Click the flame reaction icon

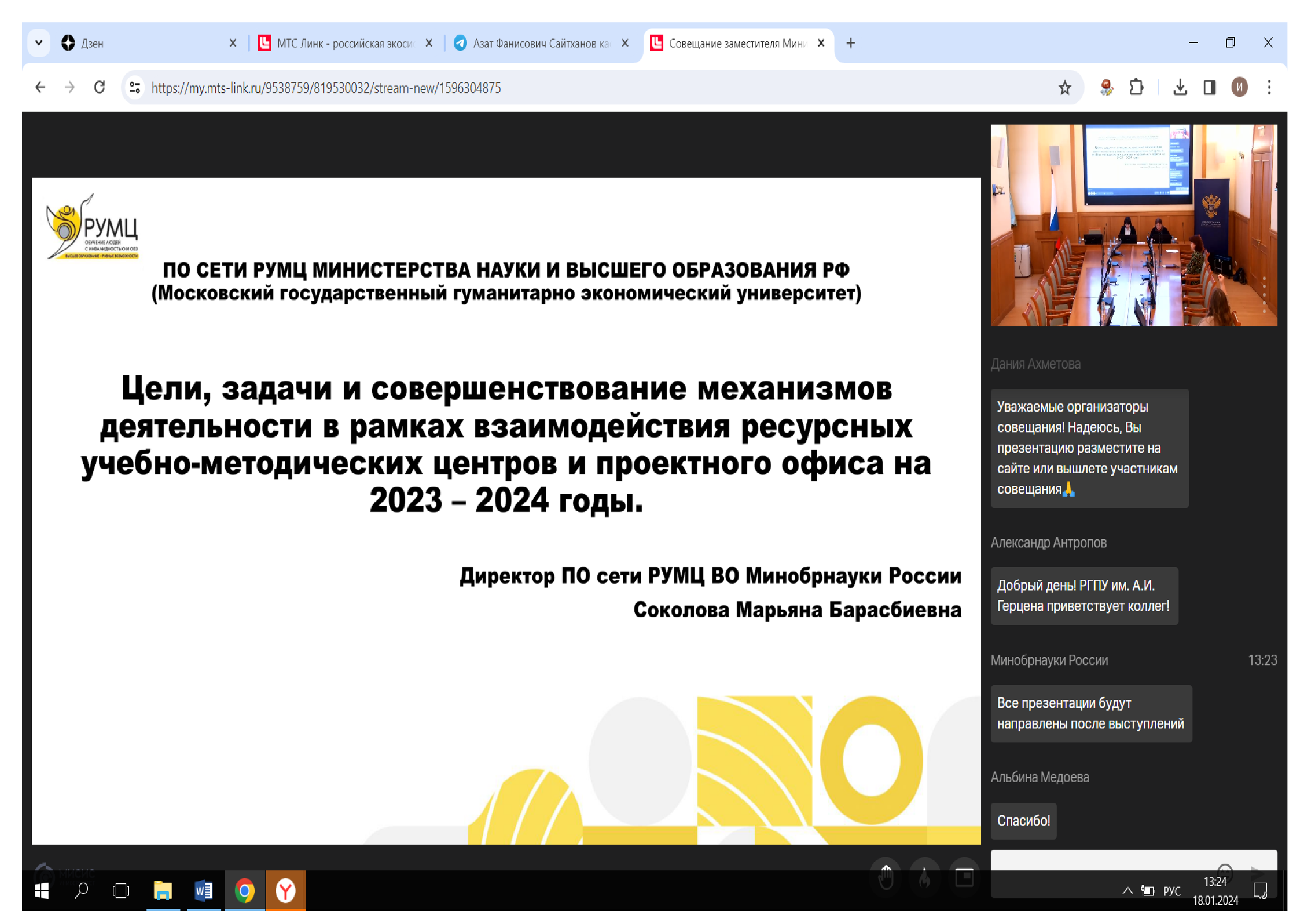coord(925,877)
